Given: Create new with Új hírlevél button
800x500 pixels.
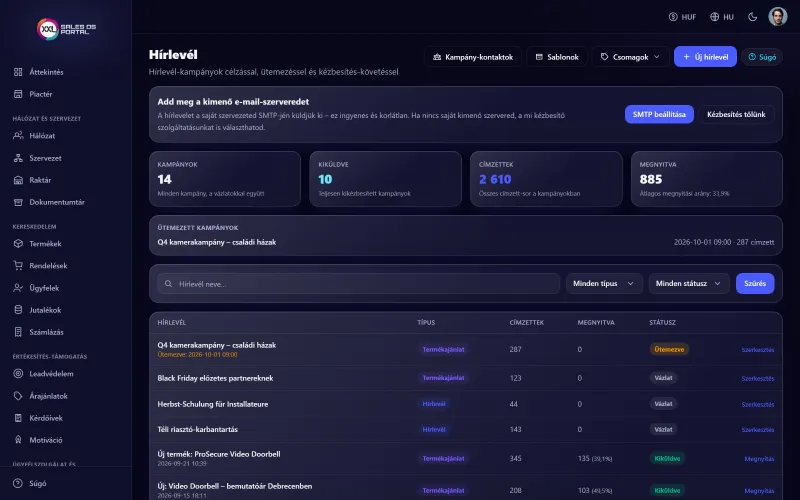Looking at the screenshot, I should click(x=705, y=57).
